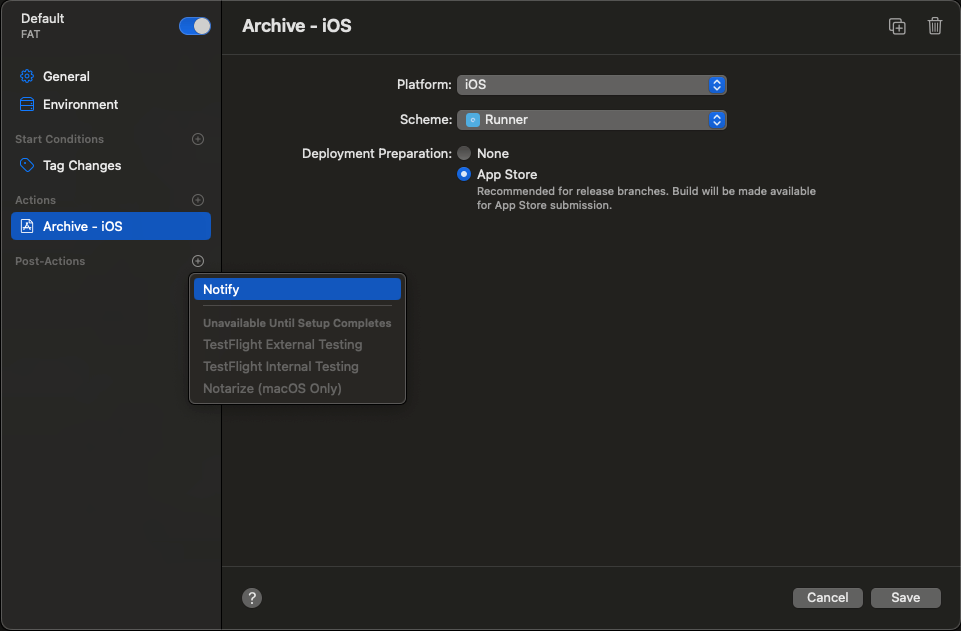Select None deployment preparation radio
The height and width of the screenshot is (631, 961).
[x=464, y=153]
